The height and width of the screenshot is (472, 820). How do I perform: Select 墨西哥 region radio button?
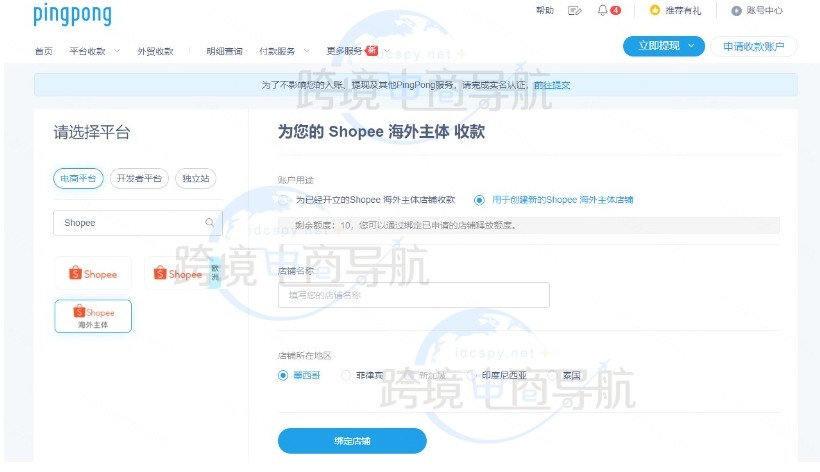click(x=283, y=375)
